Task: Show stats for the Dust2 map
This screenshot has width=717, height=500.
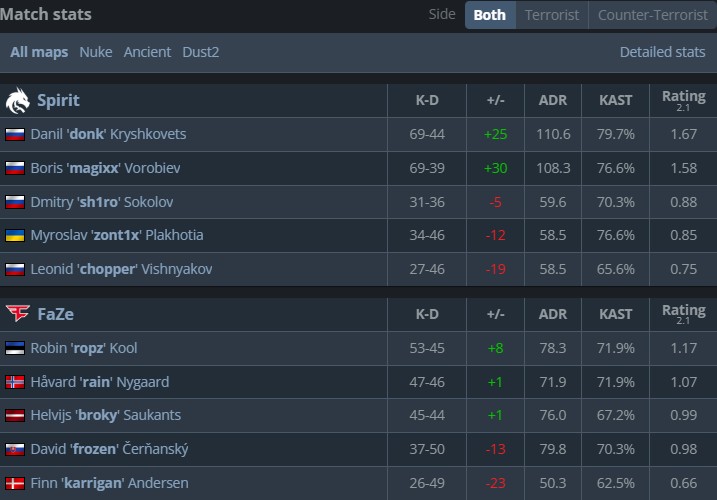Action: click(x=201, y=51)
